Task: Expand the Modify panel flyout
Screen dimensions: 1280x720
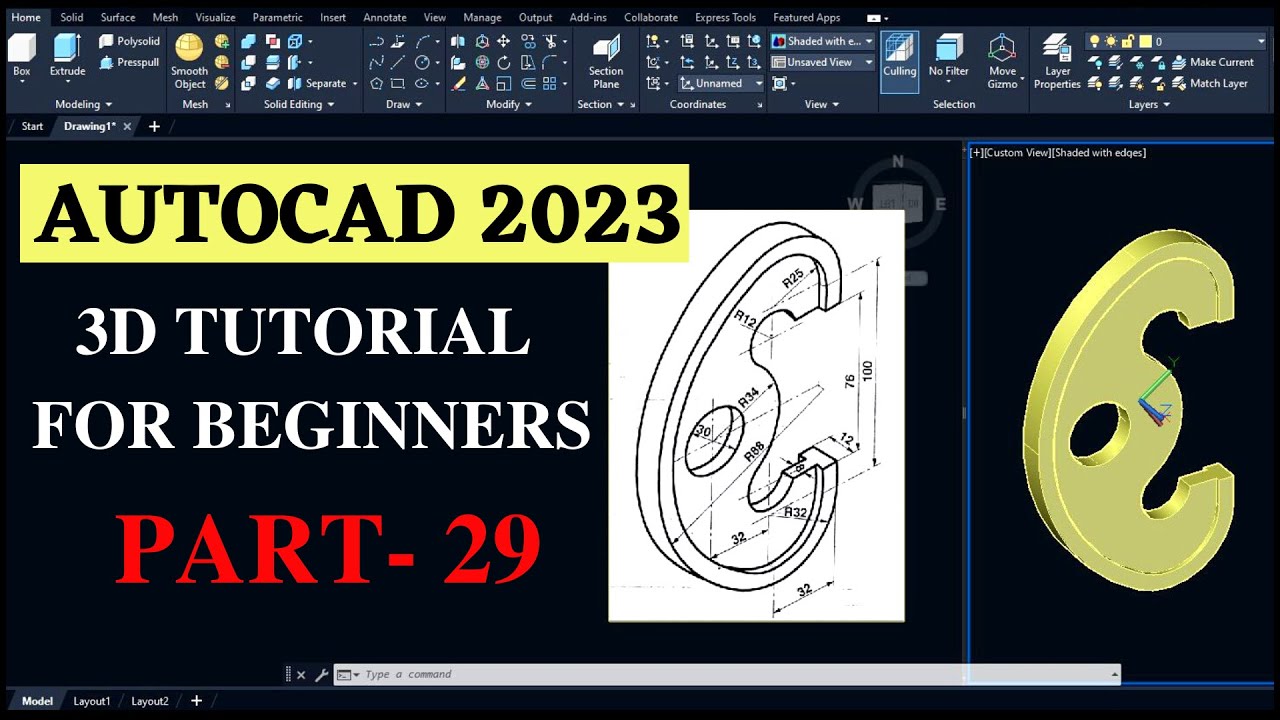Action: 509,104
